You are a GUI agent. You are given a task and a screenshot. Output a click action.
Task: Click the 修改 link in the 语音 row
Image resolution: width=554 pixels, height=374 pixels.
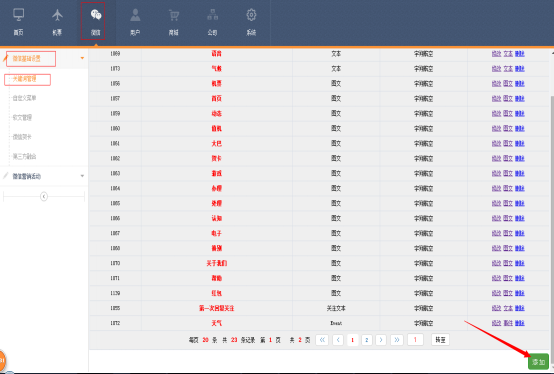tap(496, 54)
